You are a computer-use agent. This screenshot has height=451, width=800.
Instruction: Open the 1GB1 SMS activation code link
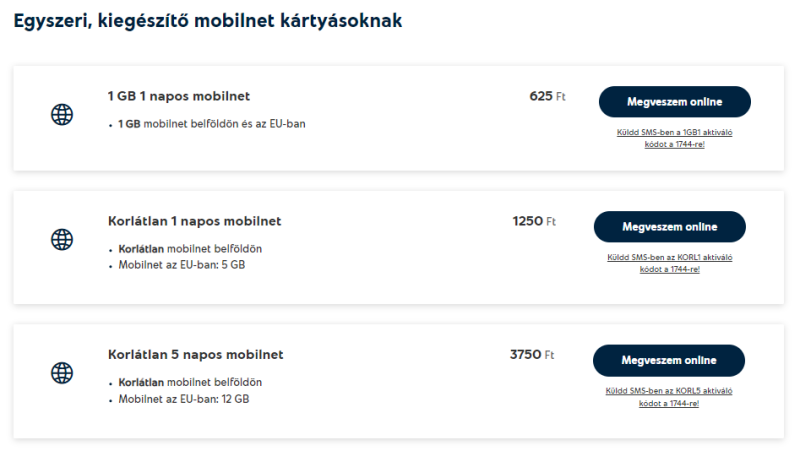[674, 137]
